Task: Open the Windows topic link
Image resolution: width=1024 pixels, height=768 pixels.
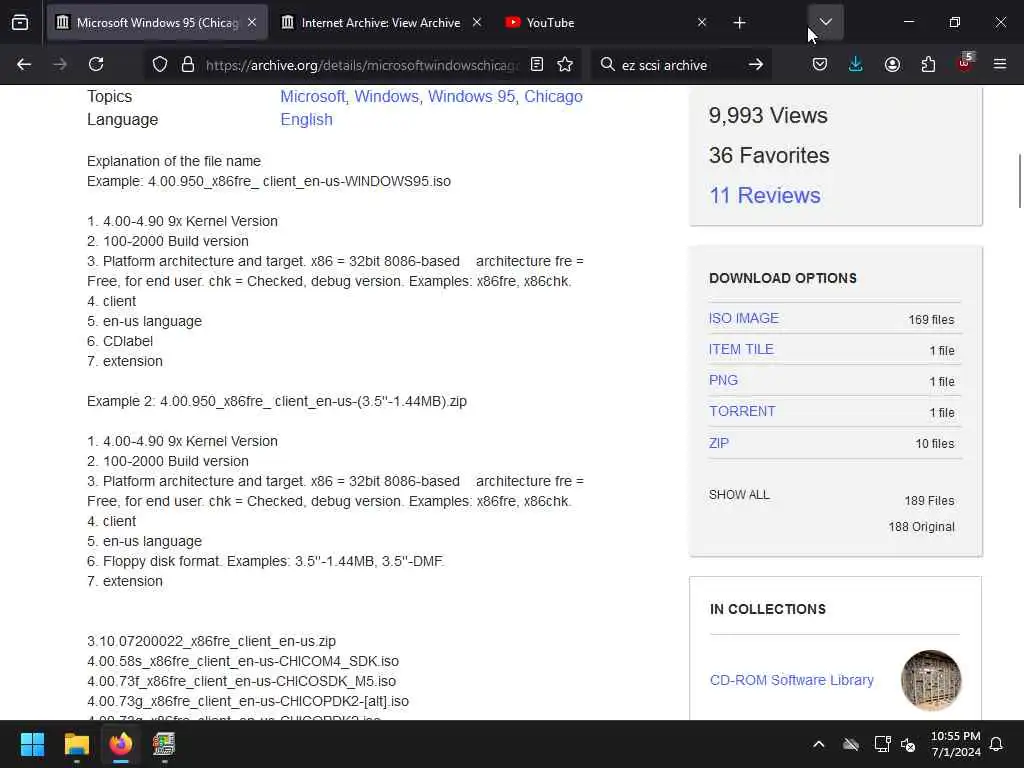Action: tap(387, 96)
